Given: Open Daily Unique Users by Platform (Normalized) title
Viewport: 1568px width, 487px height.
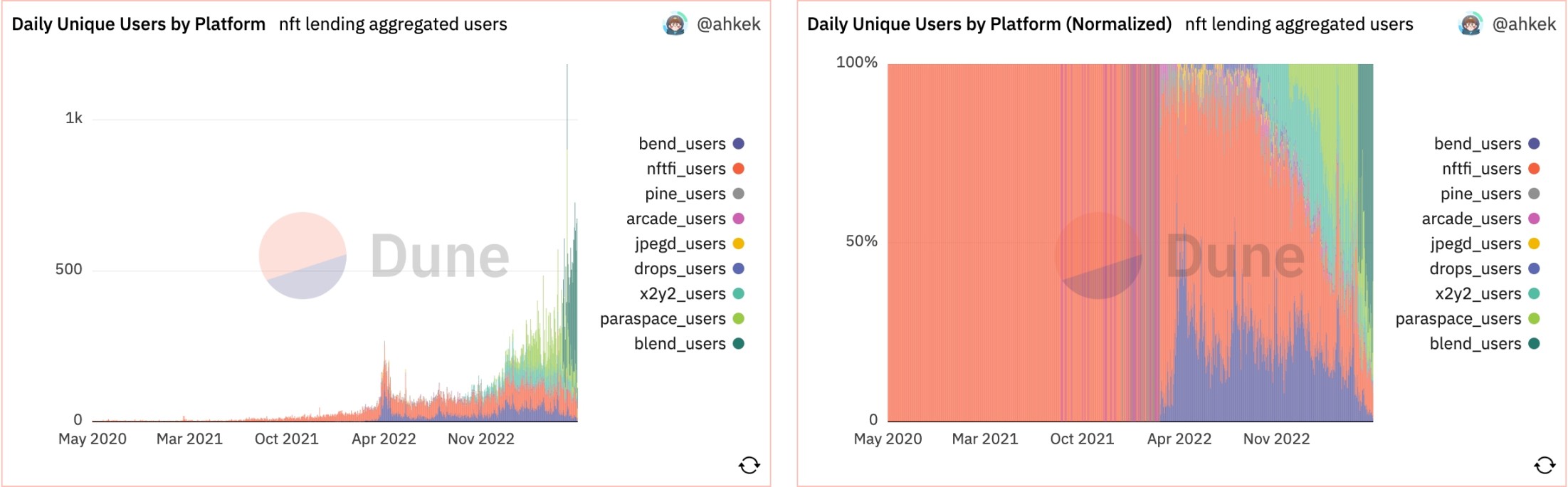Looking at the screenshot, I should 989,24.
